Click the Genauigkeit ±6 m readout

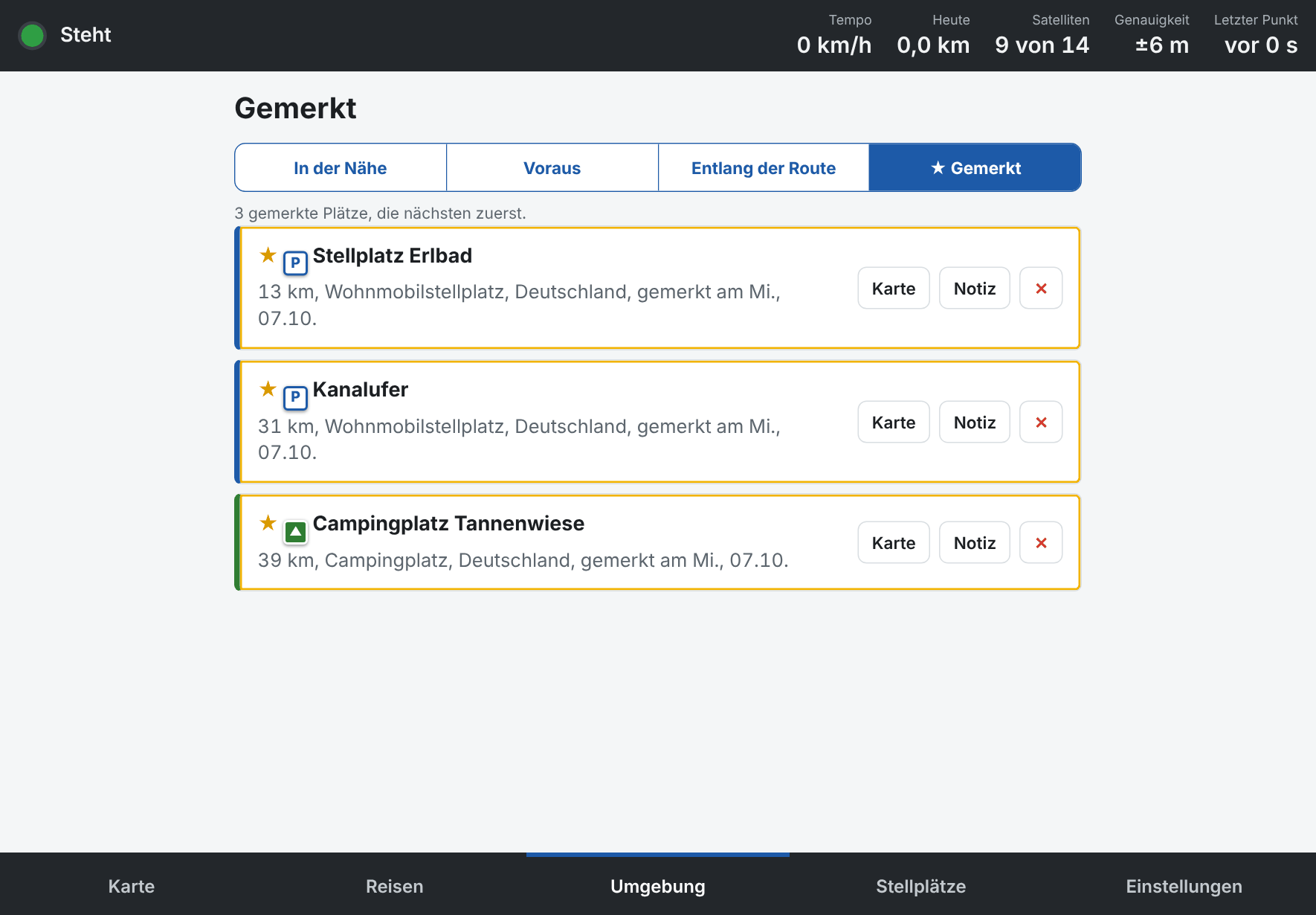point(1152,35)
